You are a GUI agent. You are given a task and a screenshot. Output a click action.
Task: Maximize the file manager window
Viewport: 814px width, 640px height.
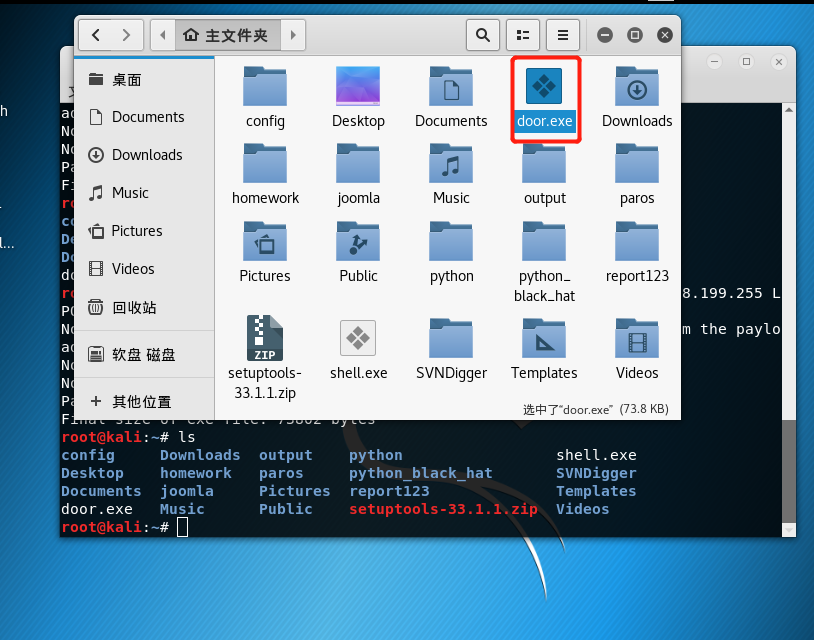634,35
